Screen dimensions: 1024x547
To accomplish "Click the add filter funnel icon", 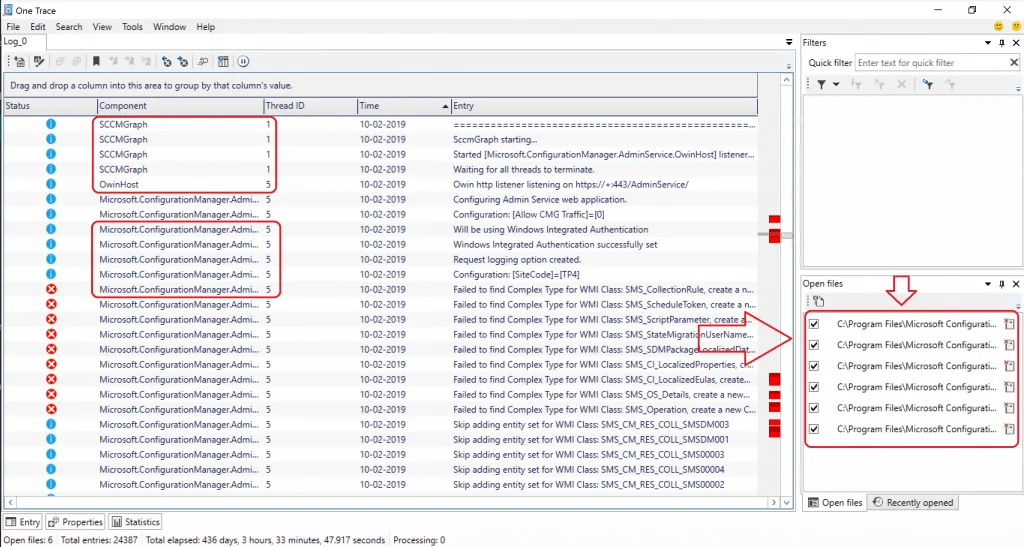I will tap(822, 84).
